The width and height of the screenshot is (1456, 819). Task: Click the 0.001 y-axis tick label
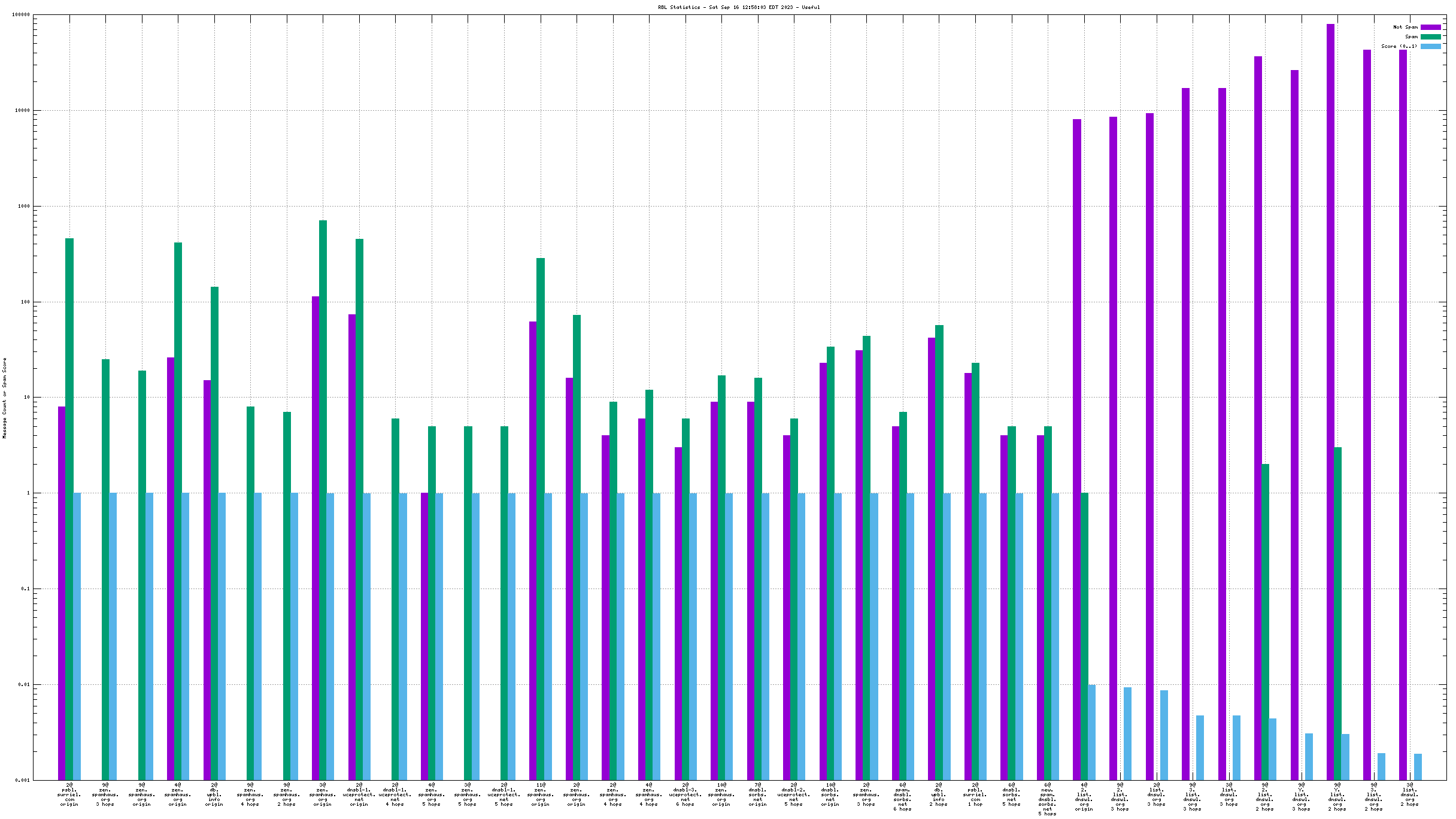[x=23, y=780]
